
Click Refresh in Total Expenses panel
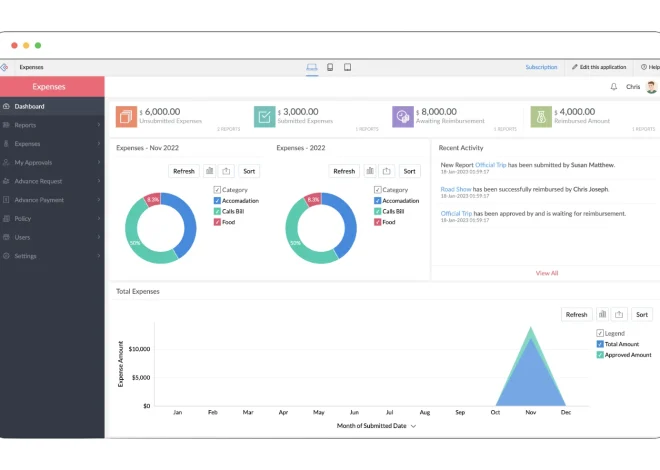pyautogui.click(x=576, y=314)
